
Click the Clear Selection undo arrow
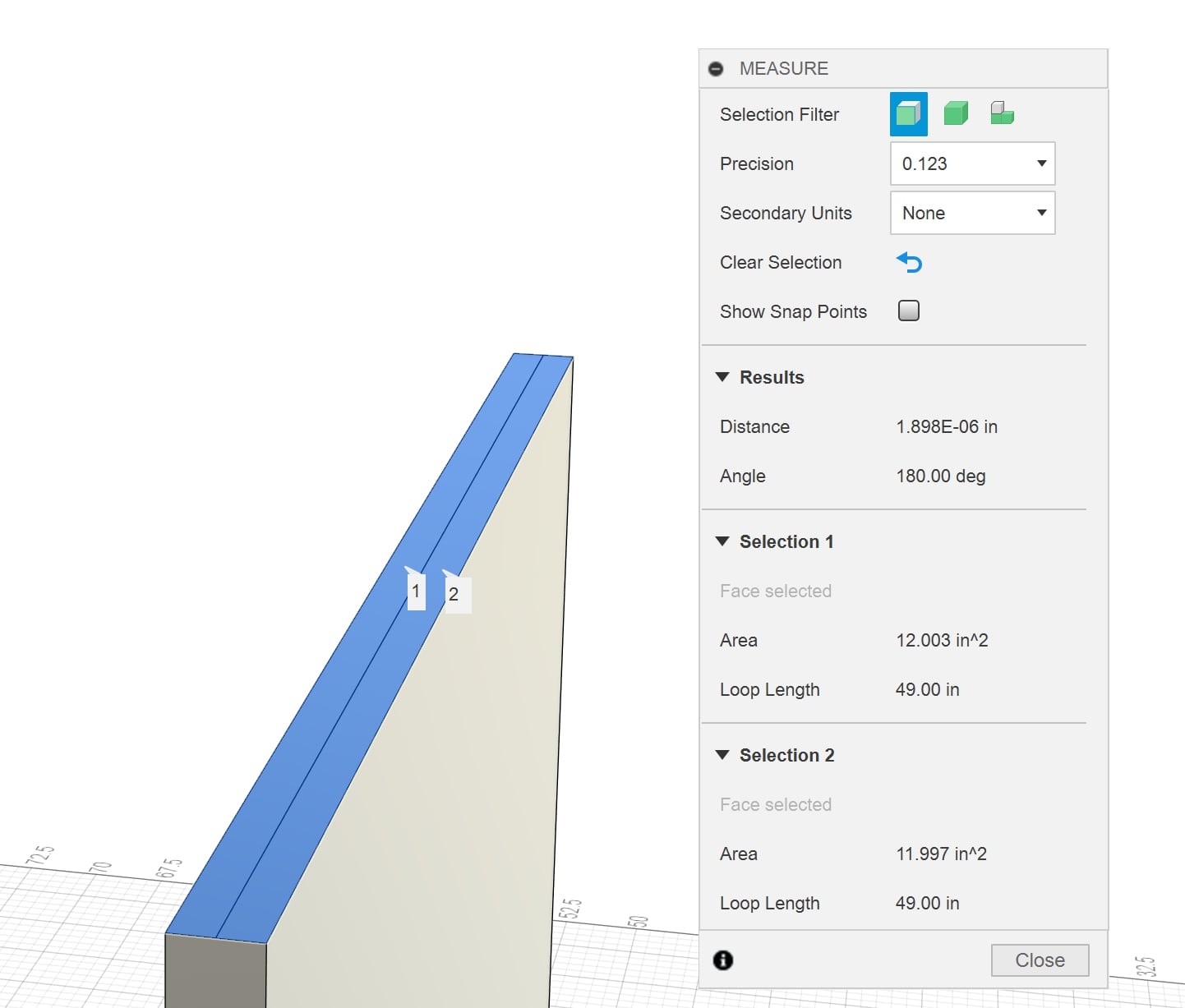pos(910,263)
